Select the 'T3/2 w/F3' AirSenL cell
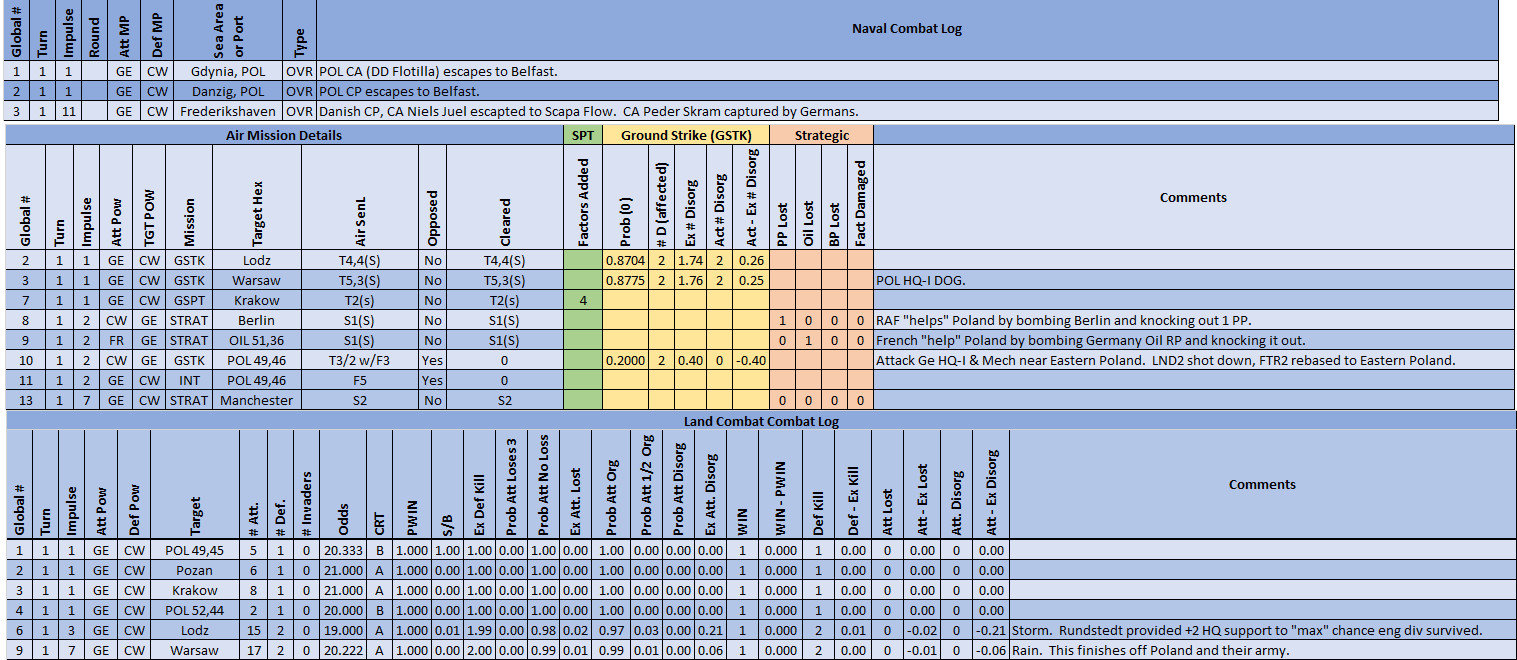 (360, 360)
